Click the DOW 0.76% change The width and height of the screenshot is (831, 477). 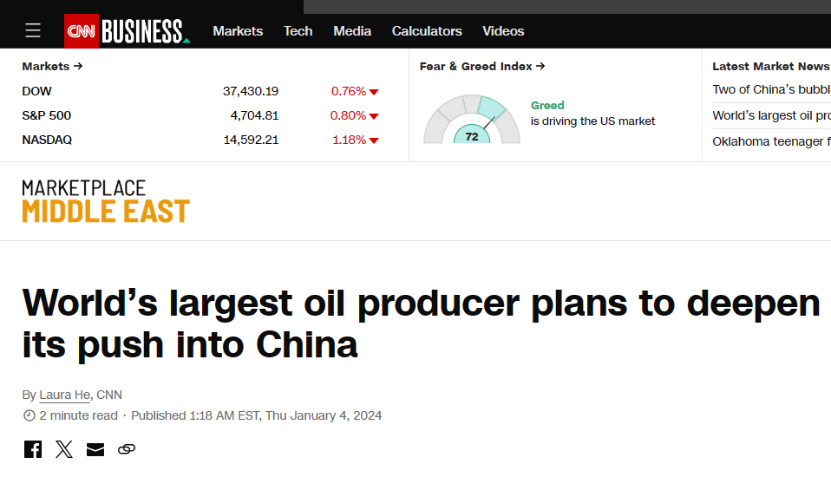(x=355, y=91)
